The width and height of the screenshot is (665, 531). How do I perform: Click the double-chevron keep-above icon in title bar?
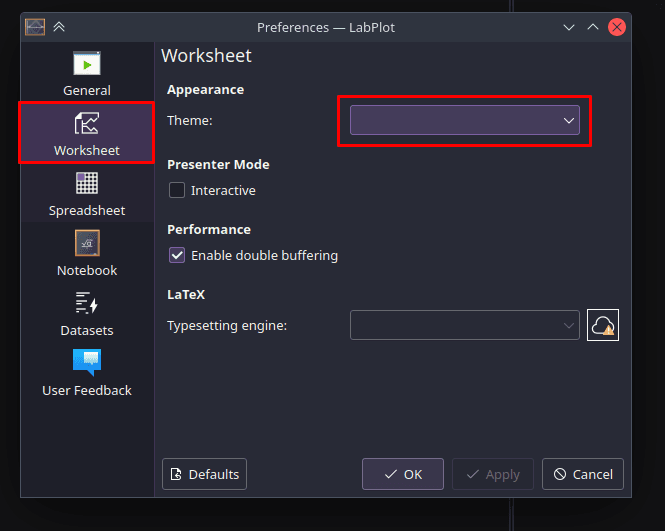pos(59,27)
